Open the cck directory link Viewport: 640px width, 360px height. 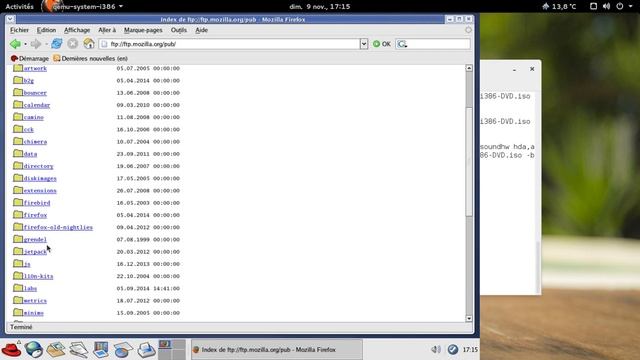click(29, 129)
